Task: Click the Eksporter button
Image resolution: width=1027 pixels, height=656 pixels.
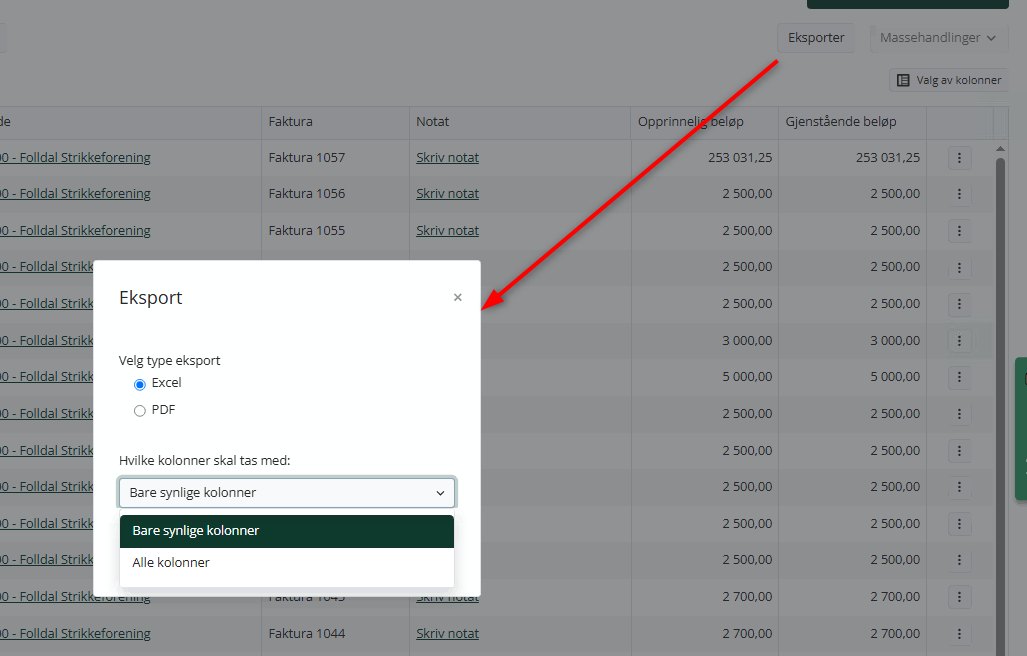Action: pos(816,38)
